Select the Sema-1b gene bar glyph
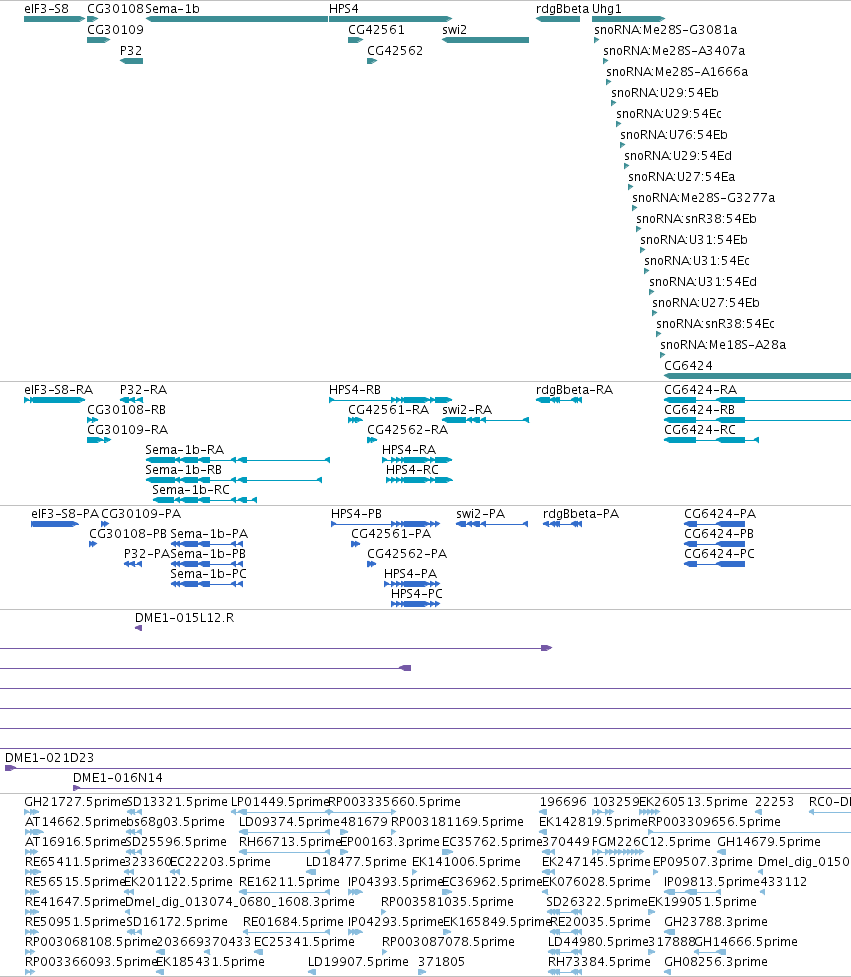Image resolution: width=851 pixels, height=977 pixels. tap(237, 19)
